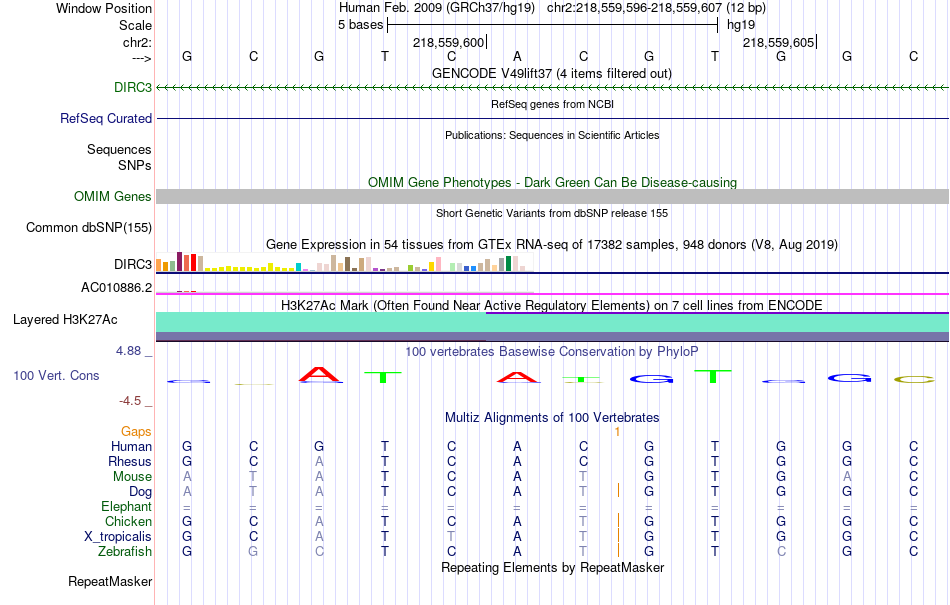Click the Chicken species row label
Image resolution: width=950 pixels, height=605 pixels.
point(128,521)
